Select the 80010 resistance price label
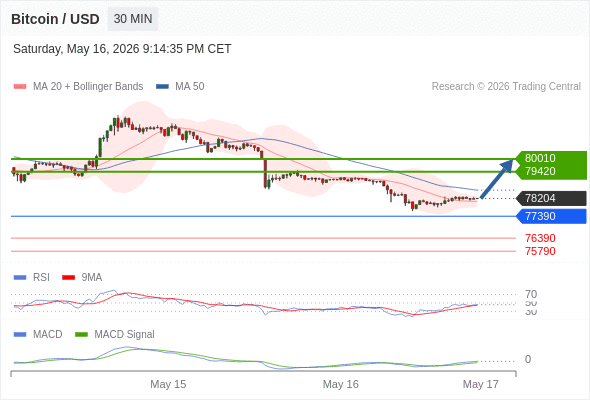 540,158
